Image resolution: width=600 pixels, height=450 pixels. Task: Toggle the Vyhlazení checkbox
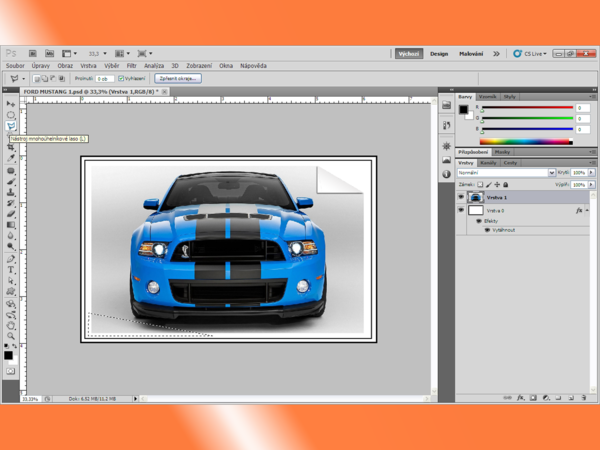(121, 77)
